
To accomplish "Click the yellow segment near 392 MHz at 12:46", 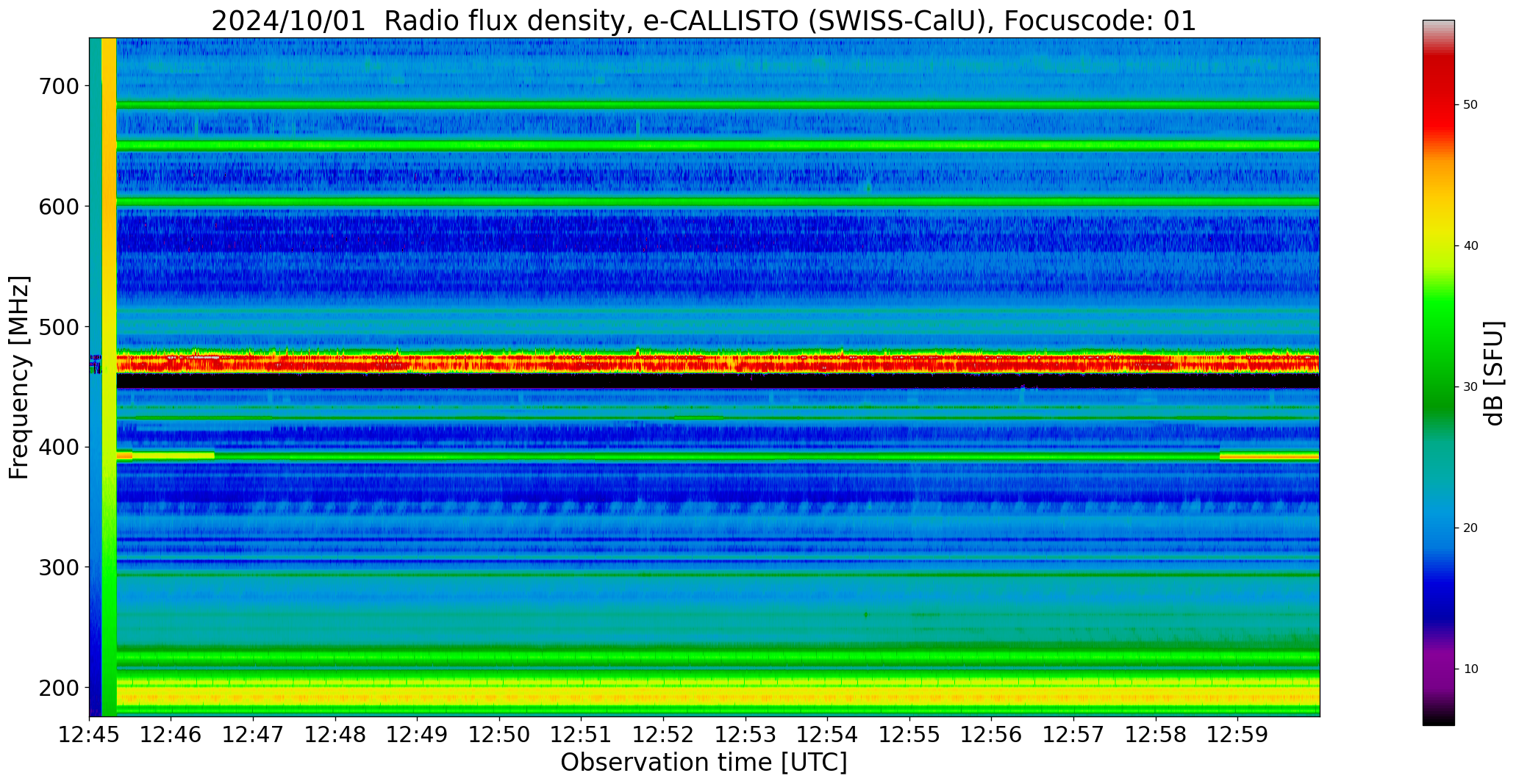I will coord(174,456).
